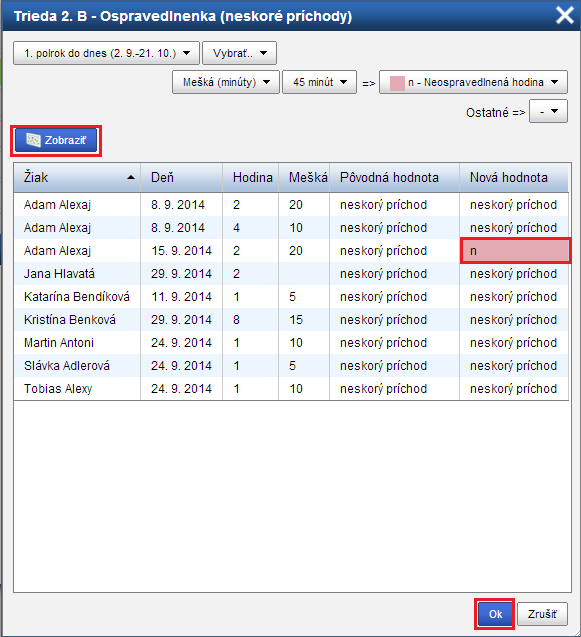Confirm with the Ok button
Viewport: 581px width, 637px height.
(495, 614)
